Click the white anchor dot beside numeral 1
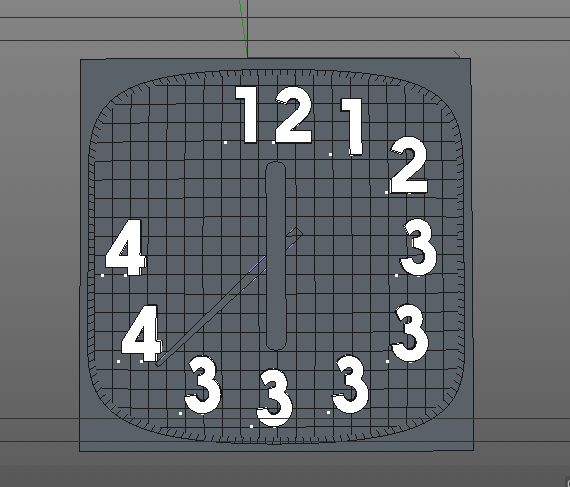Viewport: 570px width, 487px height. pos(330,154)
